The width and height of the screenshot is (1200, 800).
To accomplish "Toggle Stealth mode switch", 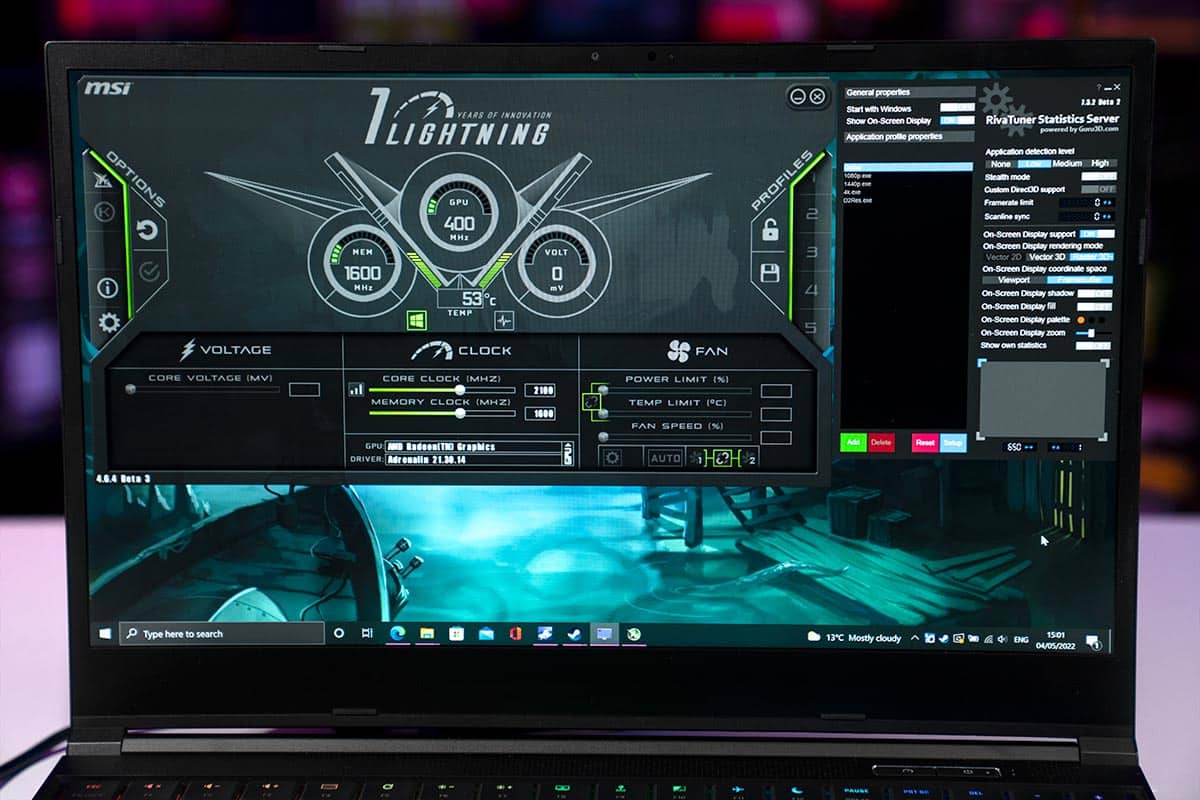I will [x=1098, y=176].
